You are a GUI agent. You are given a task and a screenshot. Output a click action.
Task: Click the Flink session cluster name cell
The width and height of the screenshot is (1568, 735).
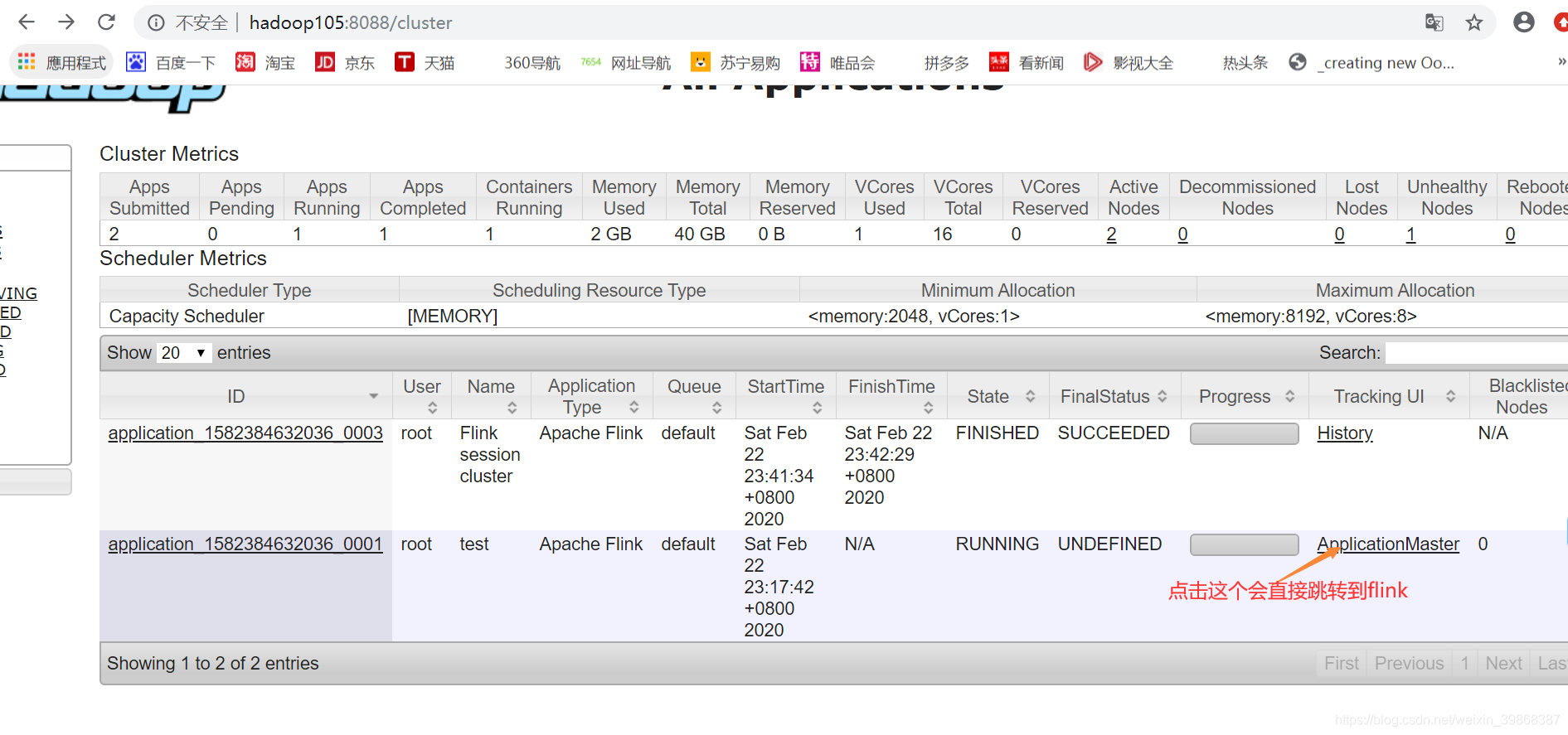490,455
